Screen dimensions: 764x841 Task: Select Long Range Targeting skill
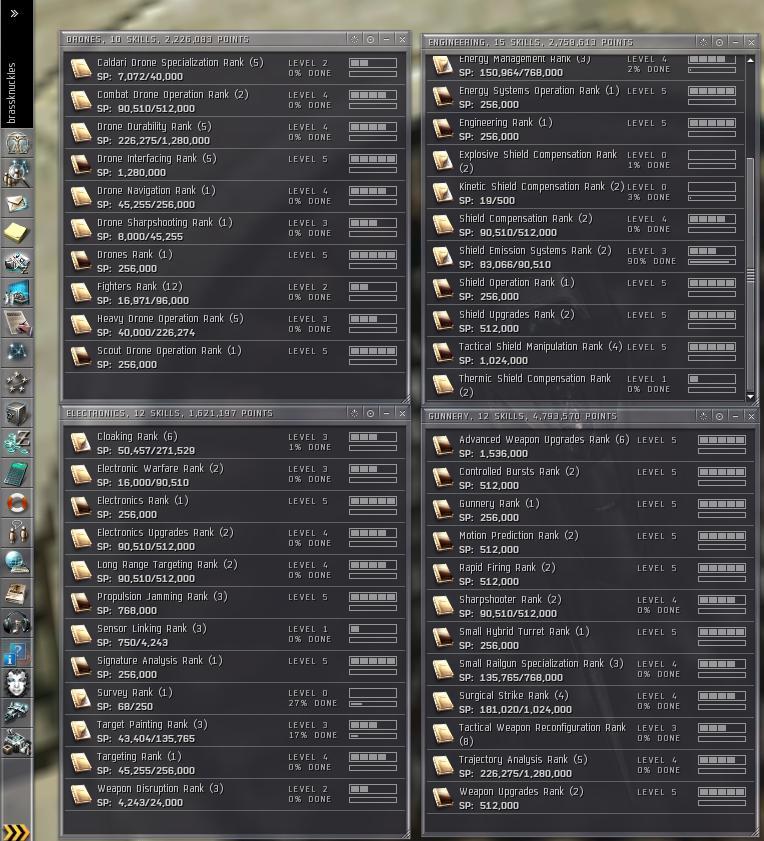234,571
